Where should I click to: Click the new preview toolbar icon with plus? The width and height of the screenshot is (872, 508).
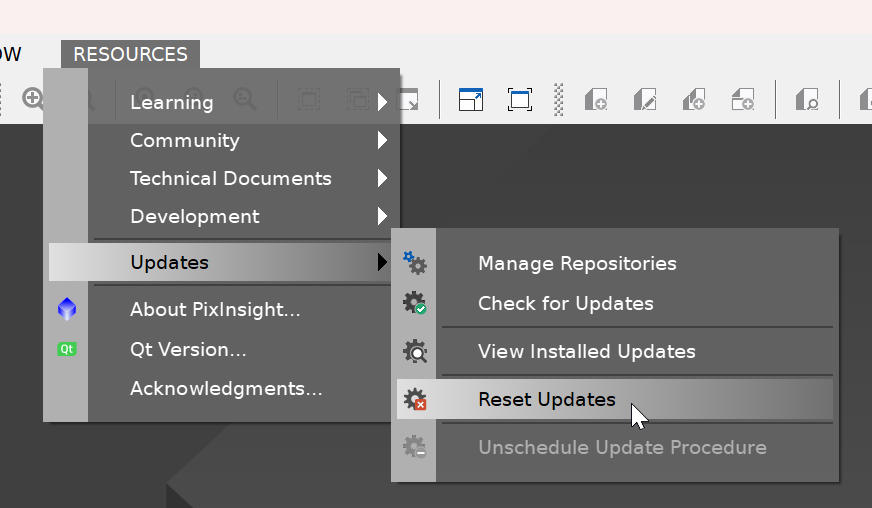[x=596, y=100]
